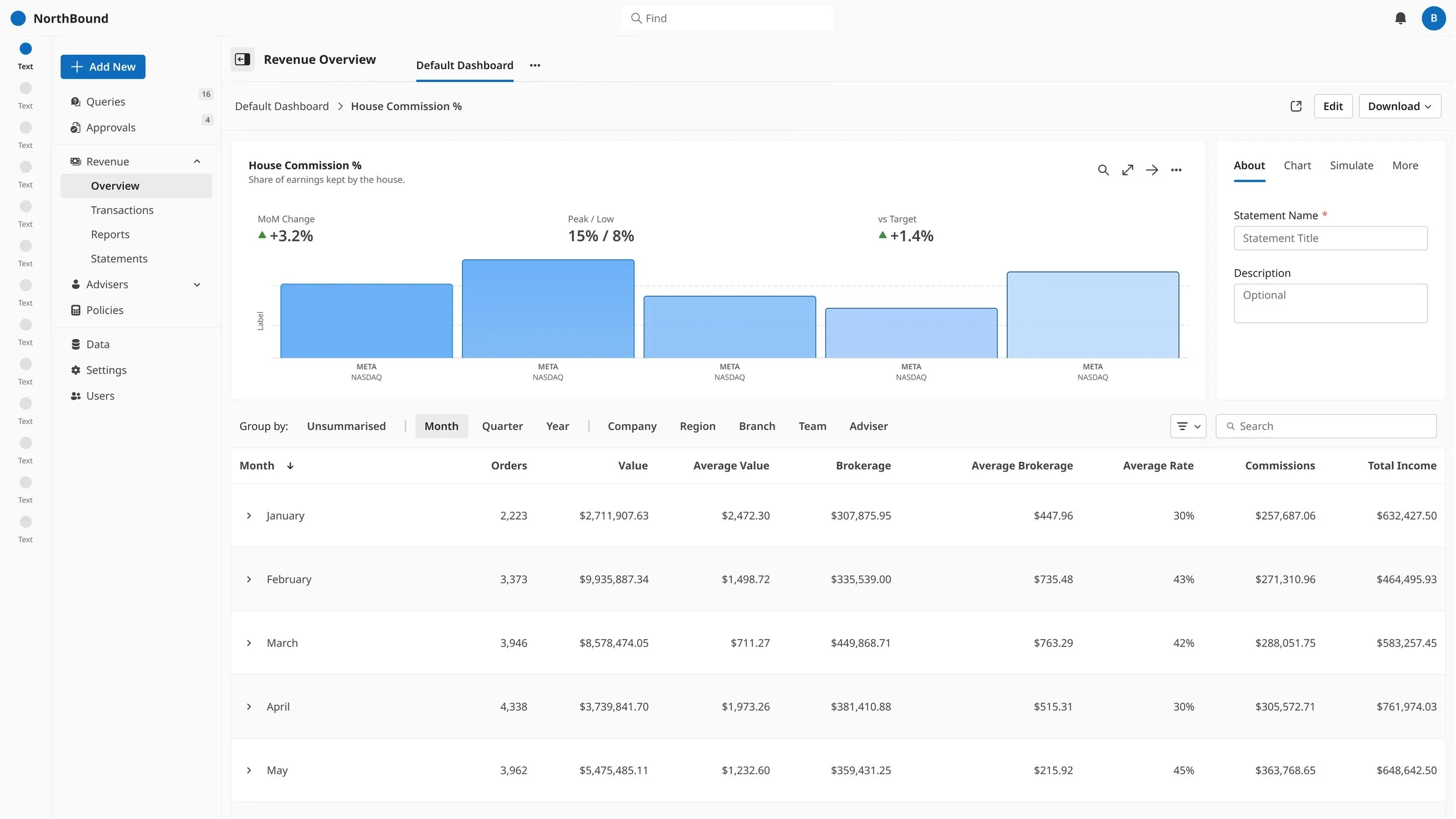
Task: Expand the Advisers section chevron
Action: (197, 285)
